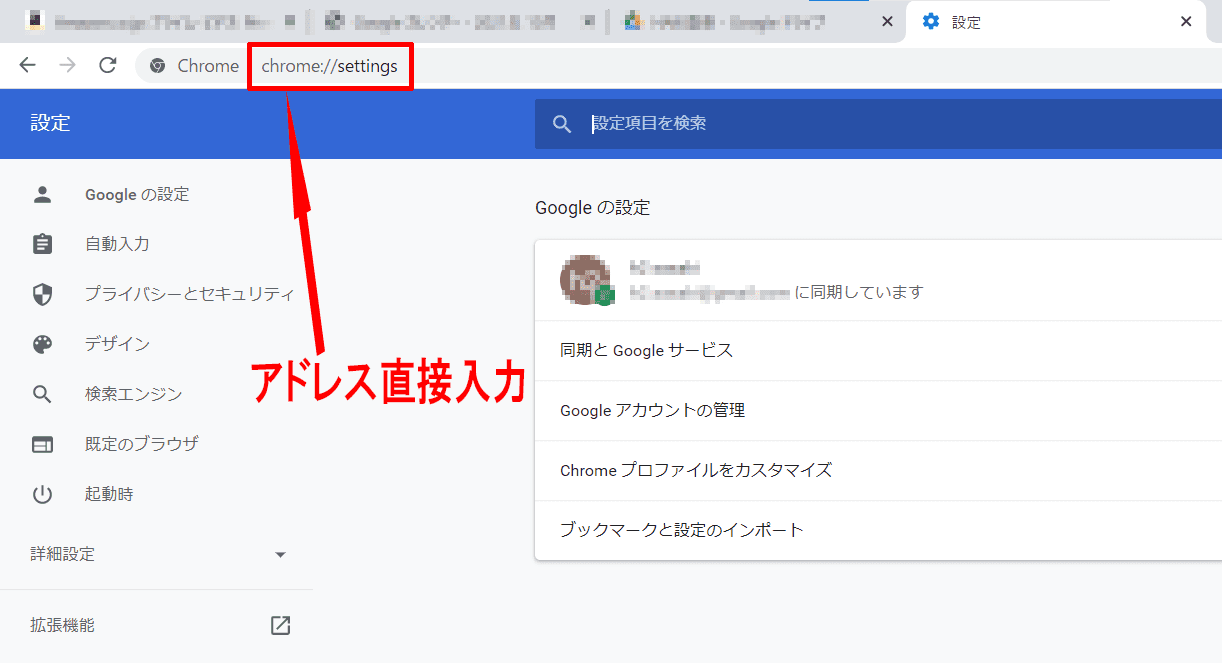Click the プライバシーとセキュリティ shield icon

[42, 294]
